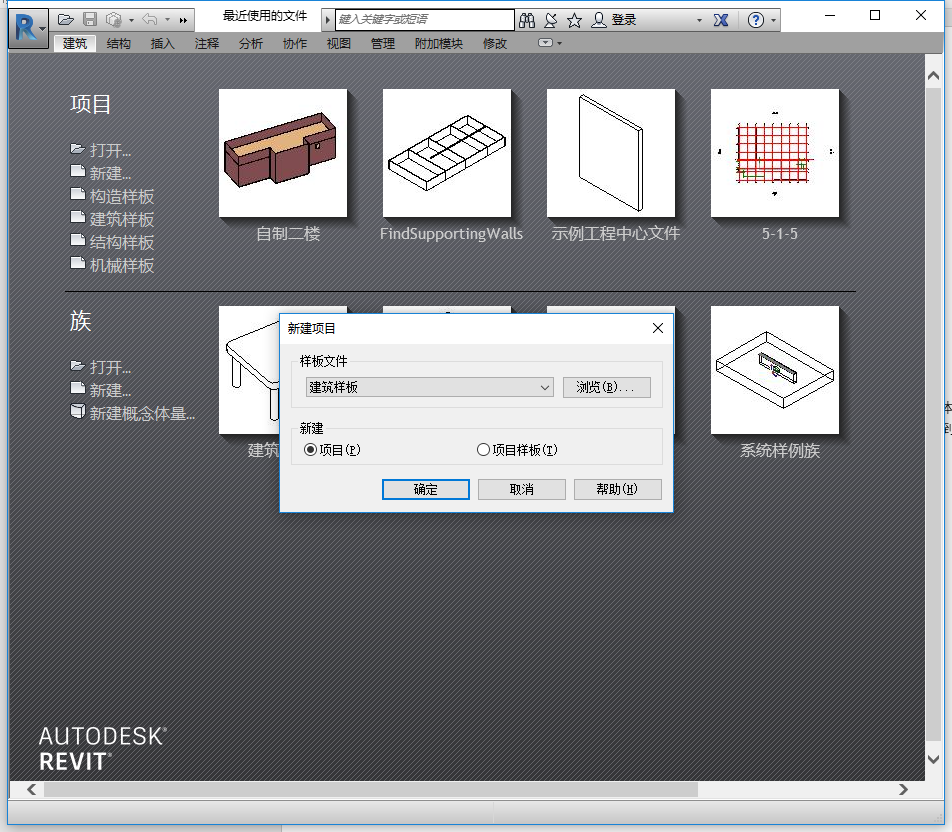Switch to the 分析 ribbon tab
This screenshot has width=952, height=832.
[251, 43]
